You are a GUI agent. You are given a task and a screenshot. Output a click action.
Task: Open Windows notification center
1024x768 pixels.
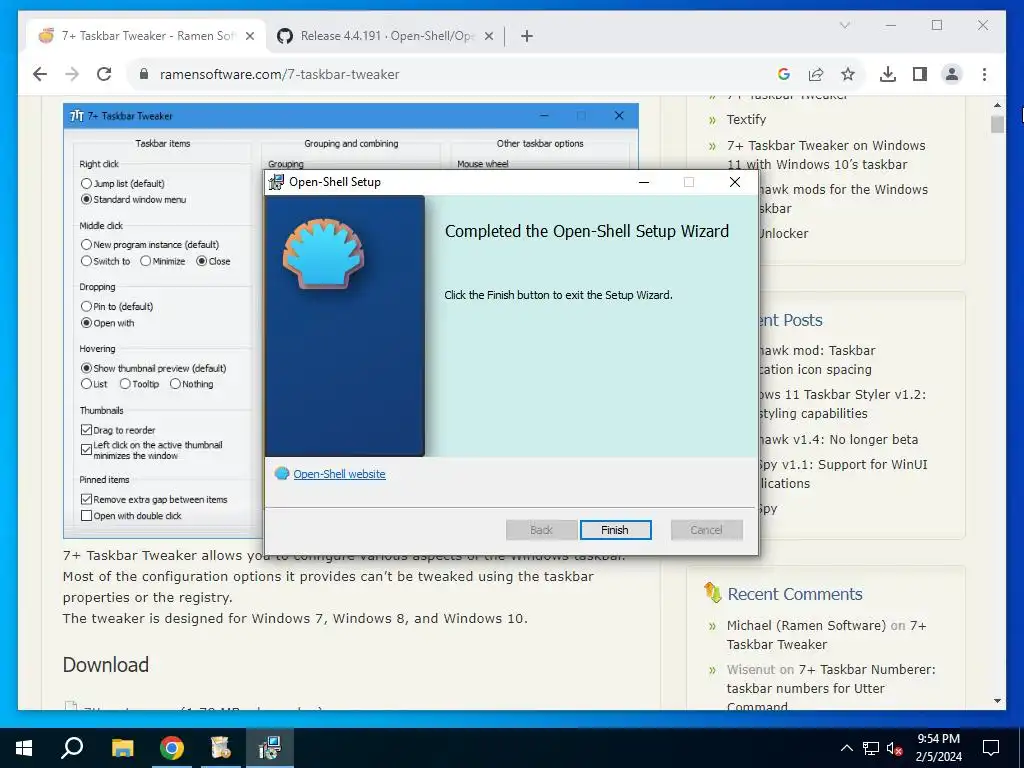[991, 748]
